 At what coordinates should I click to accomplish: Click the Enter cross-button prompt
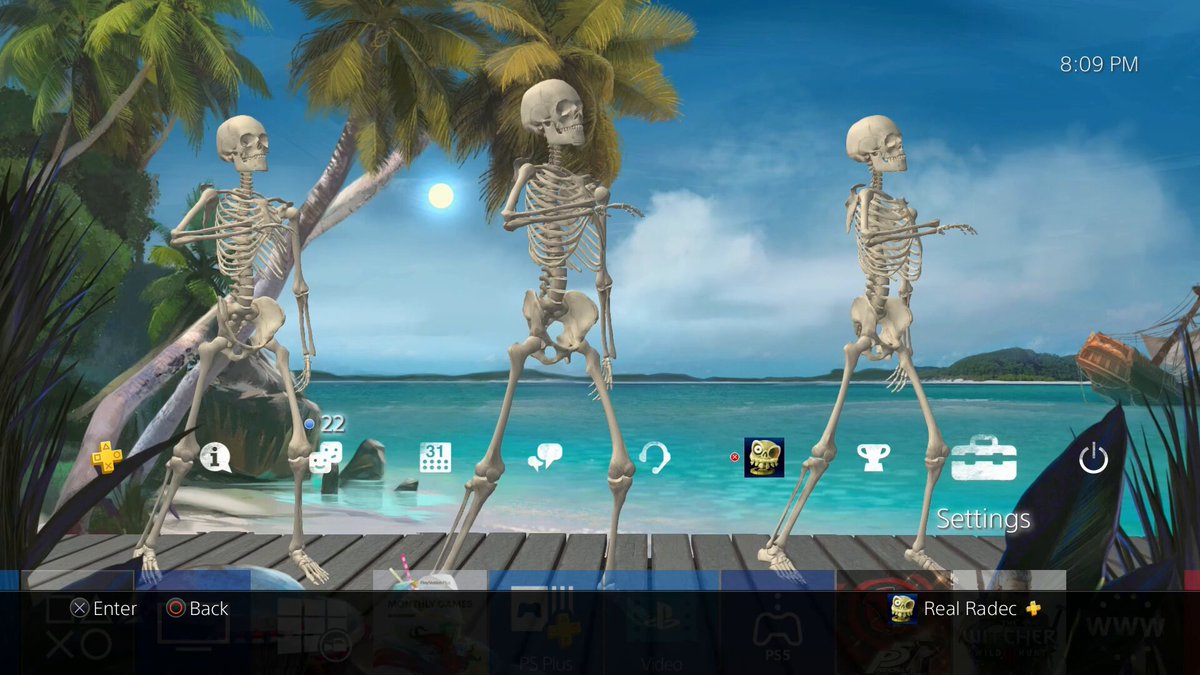click(103, 608)
